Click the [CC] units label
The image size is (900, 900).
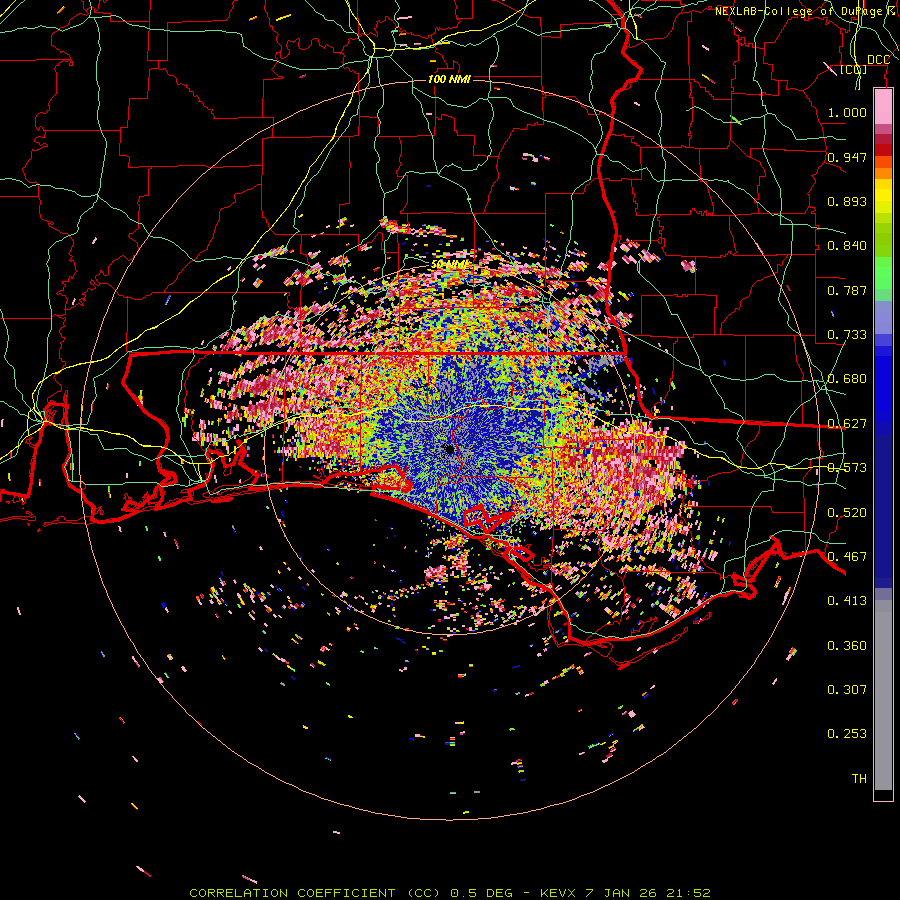point(854,70)
